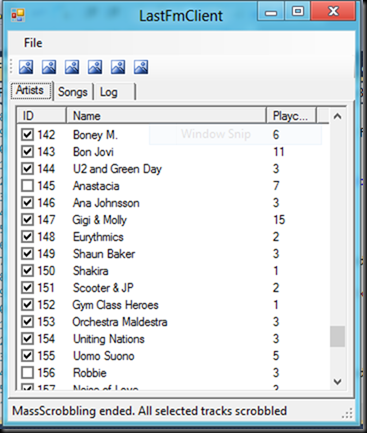The height and width of the screenshot is (433, 367).
Task: Select the artist name Uomo Suono
Action: [x=104, y=356]
